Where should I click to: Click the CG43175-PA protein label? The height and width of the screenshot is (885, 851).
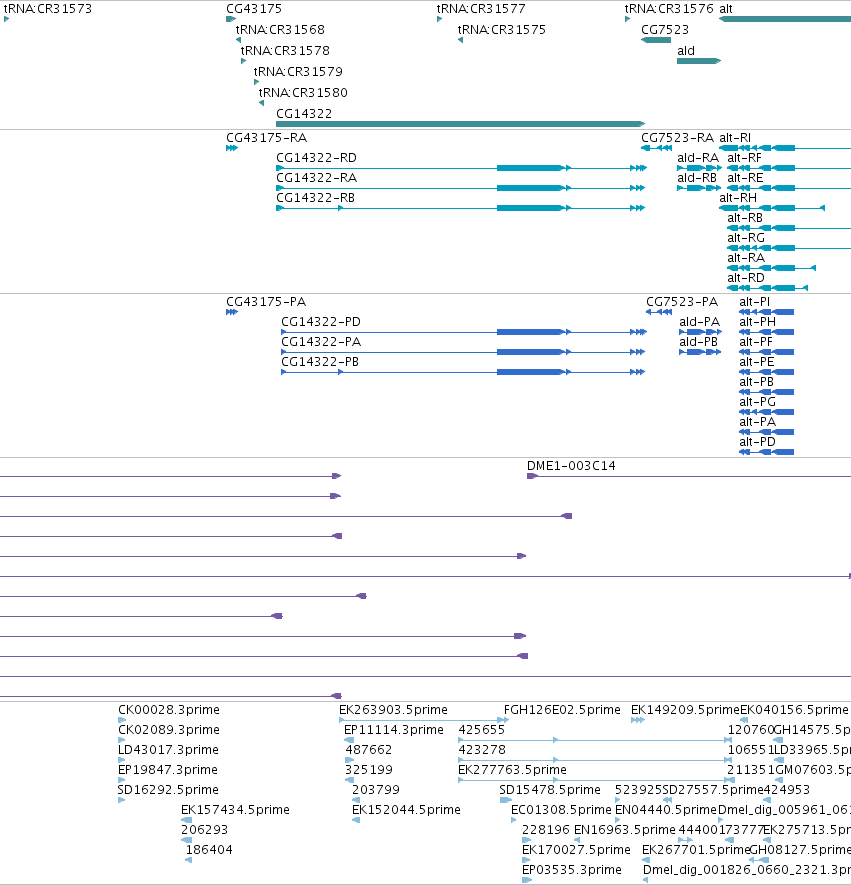[x=266, y=301]
